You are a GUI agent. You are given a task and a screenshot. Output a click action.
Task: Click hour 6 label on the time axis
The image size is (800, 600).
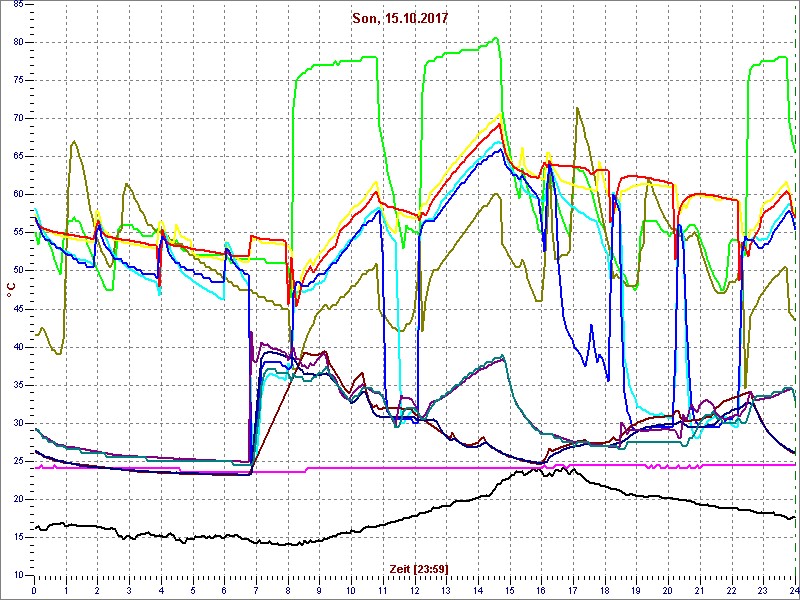click(x=224, y=591)
